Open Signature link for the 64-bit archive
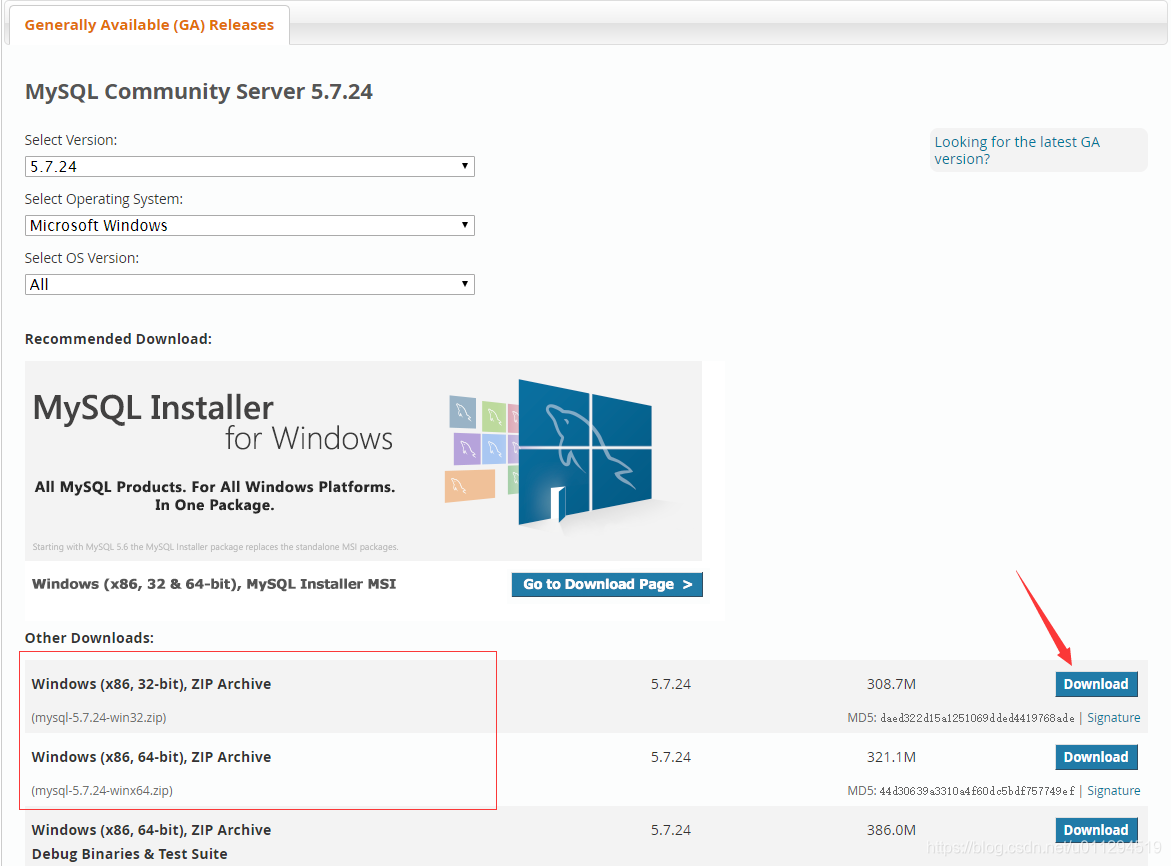 coord(1113,790)
